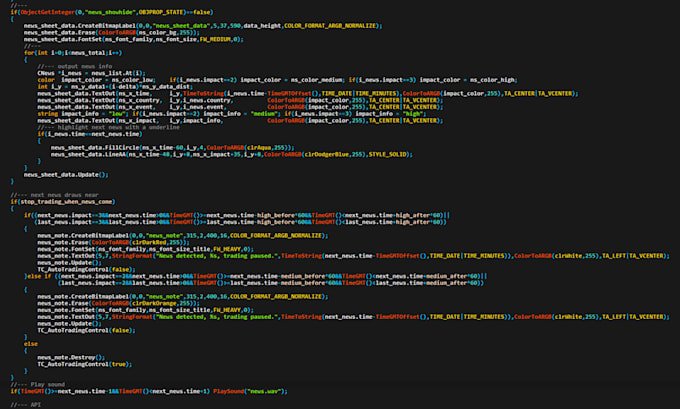Click the if(stop_trading_when_news_come) line
The image size is (680, 409).
click(x=58, y=201)
